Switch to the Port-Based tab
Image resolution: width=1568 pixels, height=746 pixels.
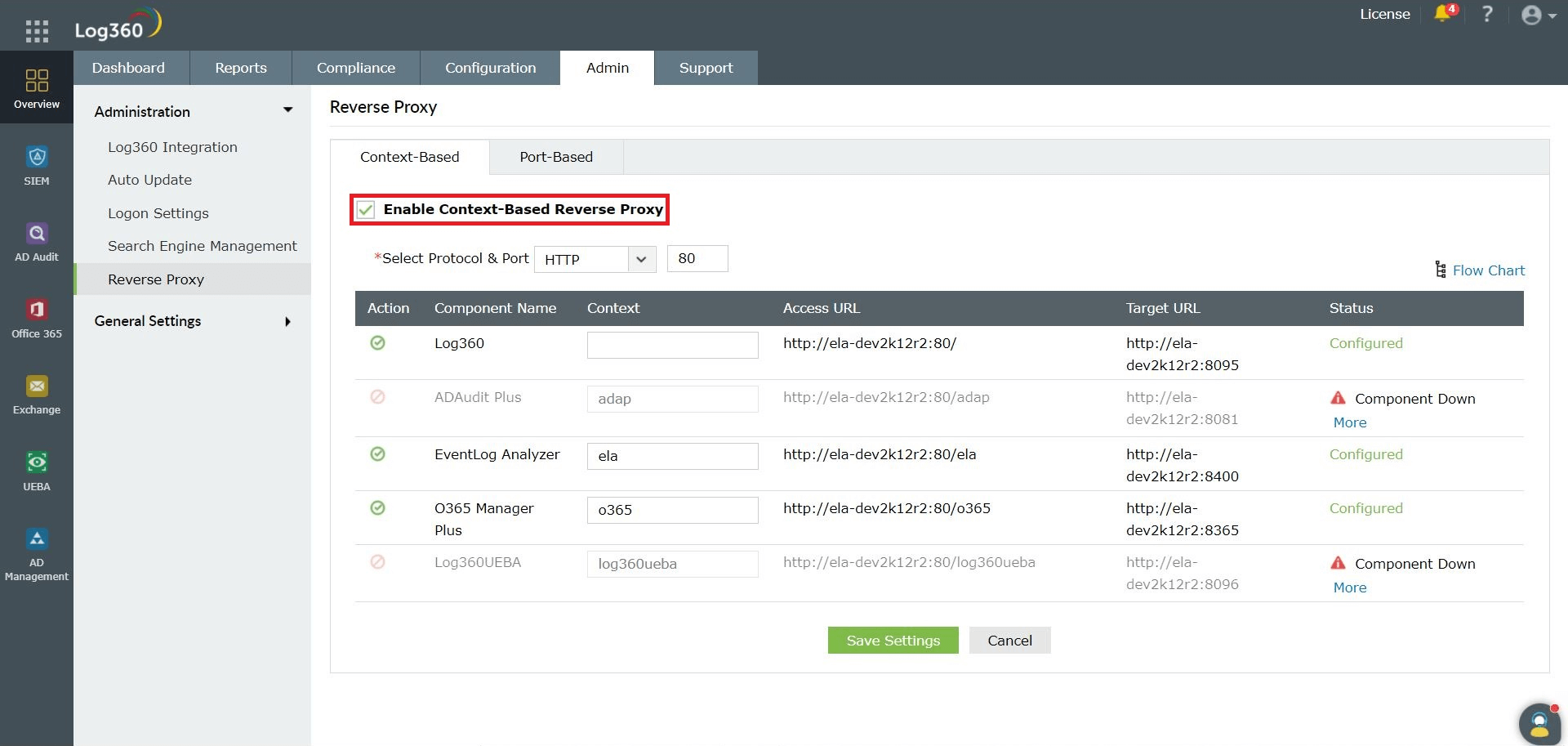point(556,157)
